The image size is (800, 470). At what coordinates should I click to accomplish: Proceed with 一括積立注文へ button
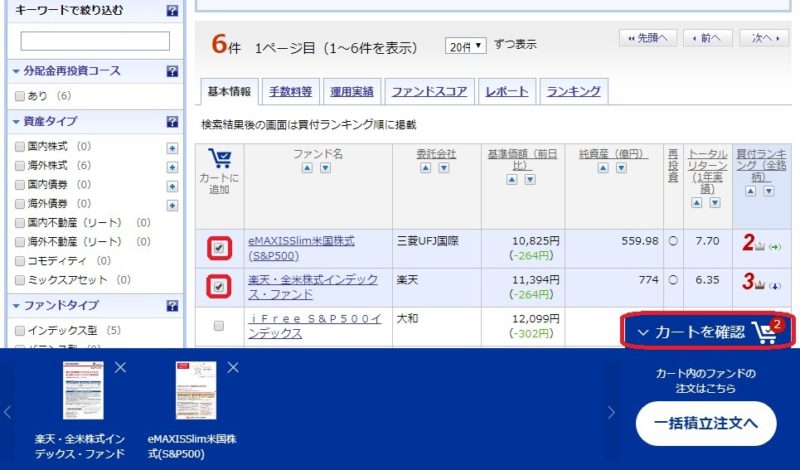pyautogui.click(x=706, y=424)
